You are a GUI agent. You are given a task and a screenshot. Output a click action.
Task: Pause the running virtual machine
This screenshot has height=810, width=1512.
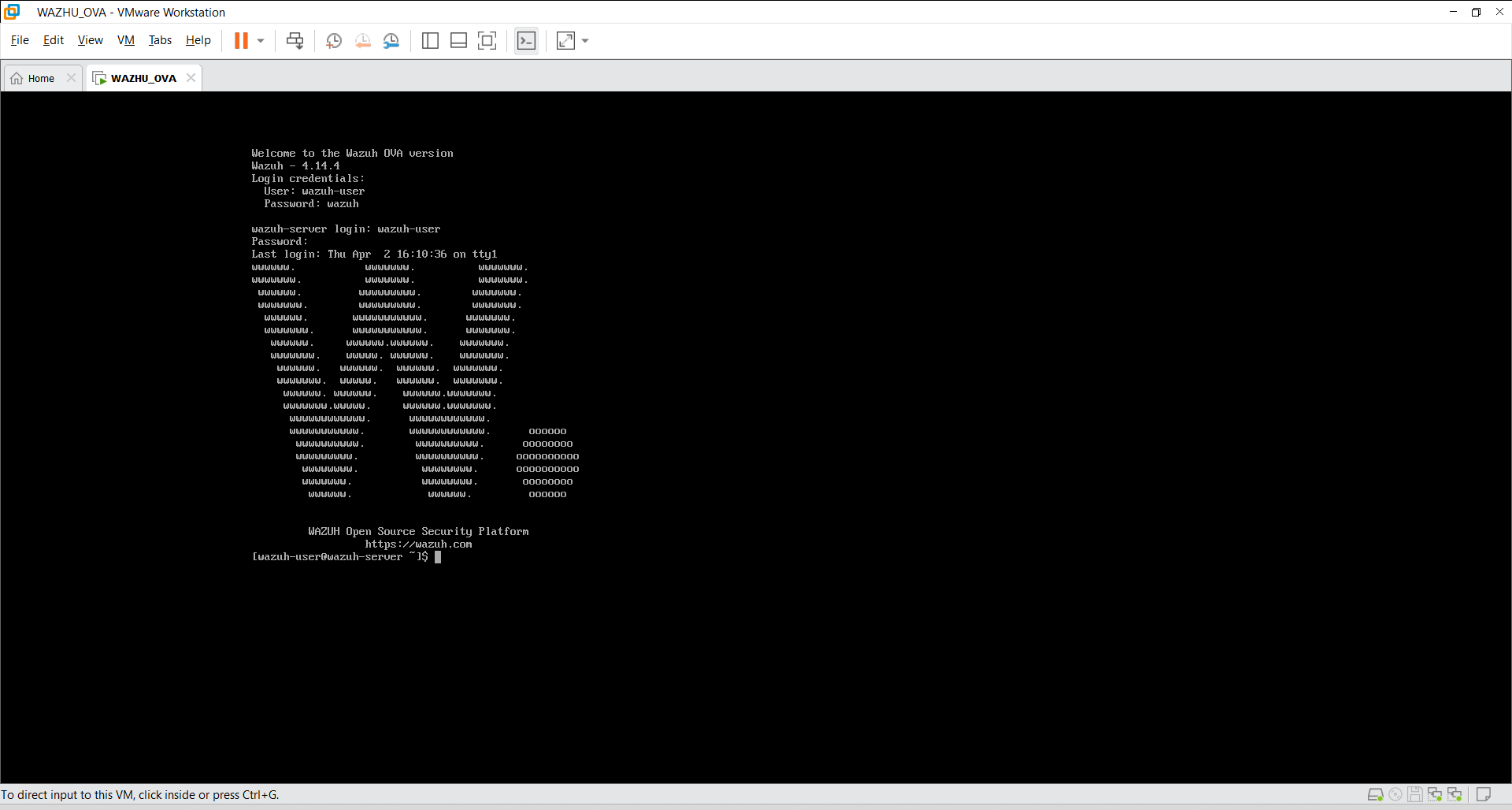[241, 40]
